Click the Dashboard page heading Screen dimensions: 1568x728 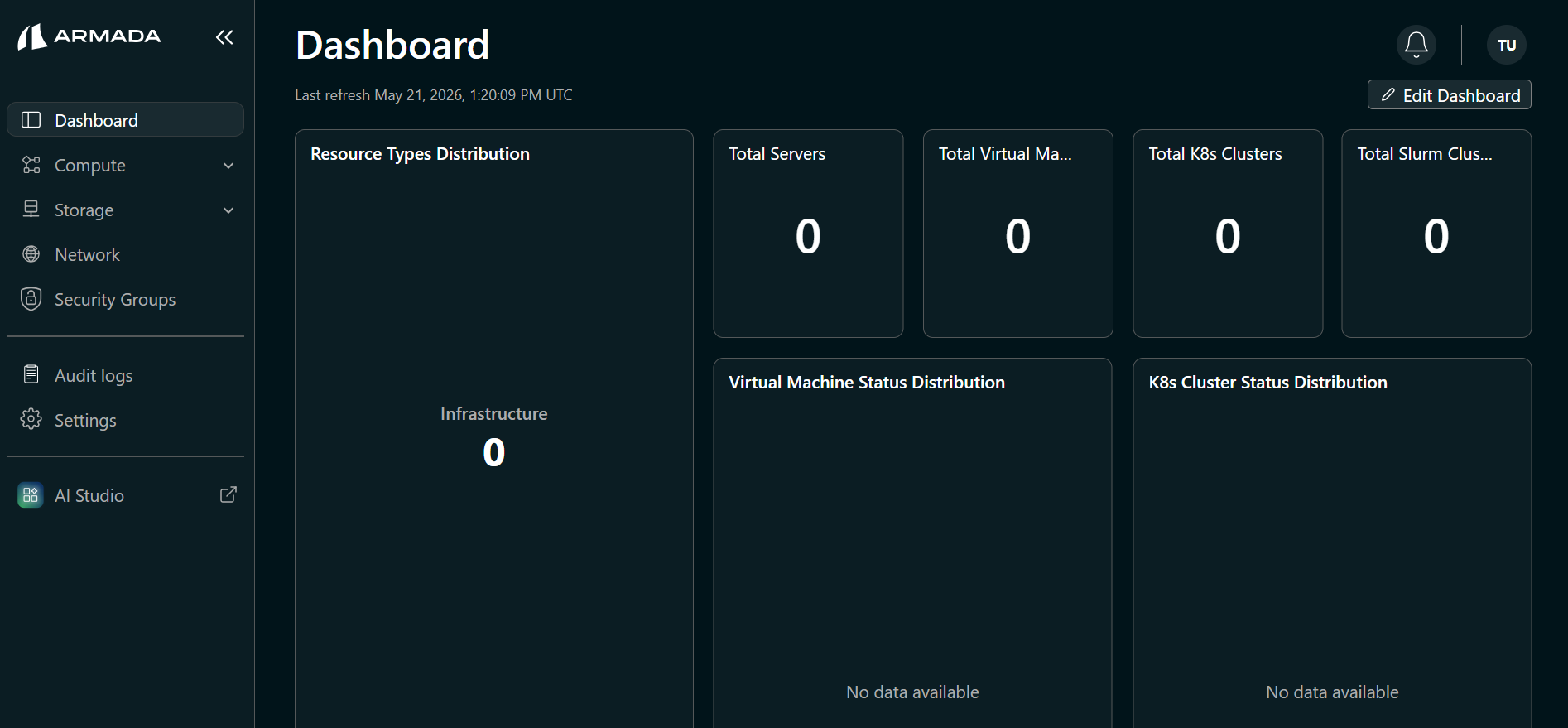[392, 45]
